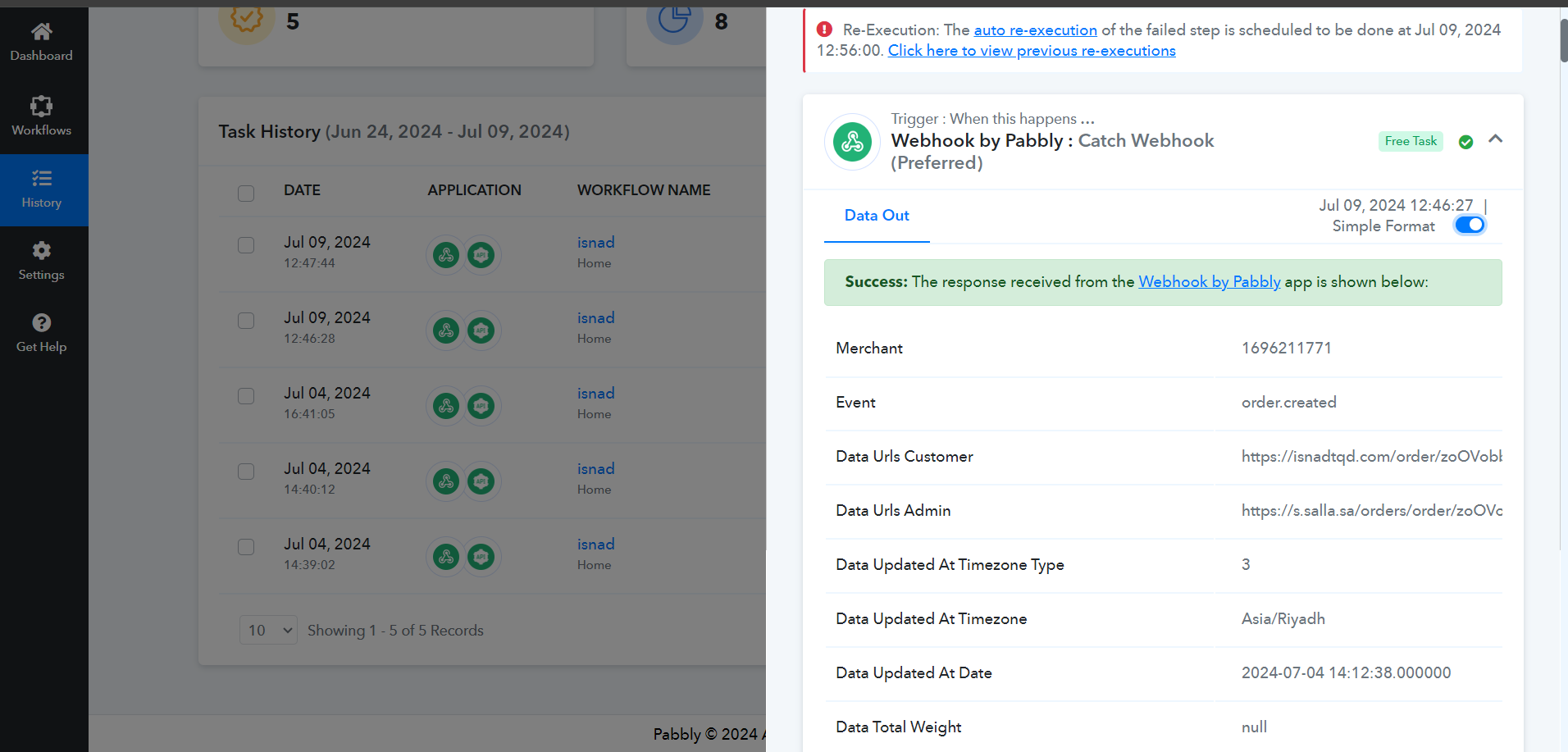Open the auto re-execution link
Viewport: 1568px width, 752px height.
click(x=1035, y=30)
